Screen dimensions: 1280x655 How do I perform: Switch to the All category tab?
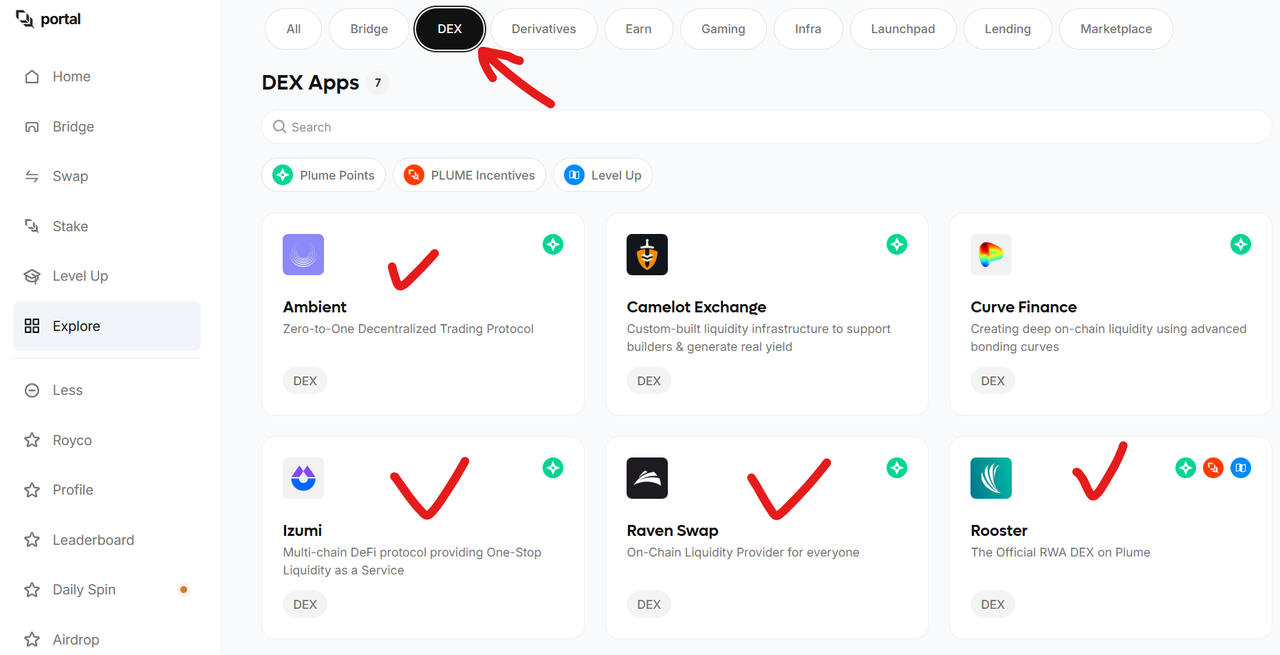pyautogui.click(x=293, y=29)
